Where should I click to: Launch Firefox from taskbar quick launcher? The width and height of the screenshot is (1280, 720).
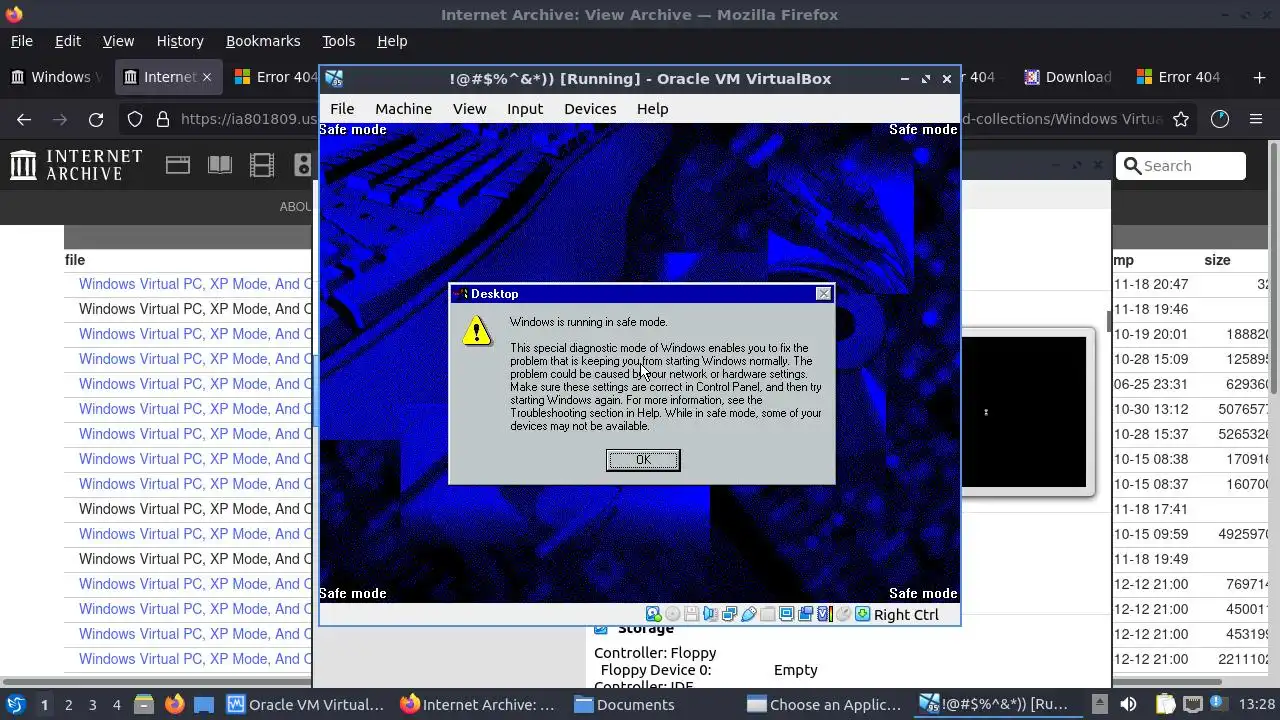pyautogui.click(x=174, y=704)
